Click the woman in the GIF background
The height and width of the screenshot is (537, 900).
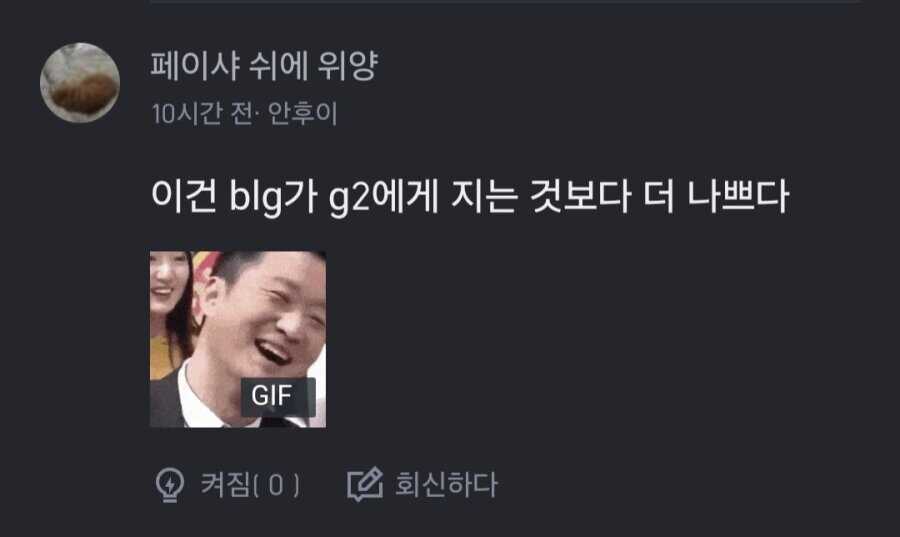click(169, 310)
